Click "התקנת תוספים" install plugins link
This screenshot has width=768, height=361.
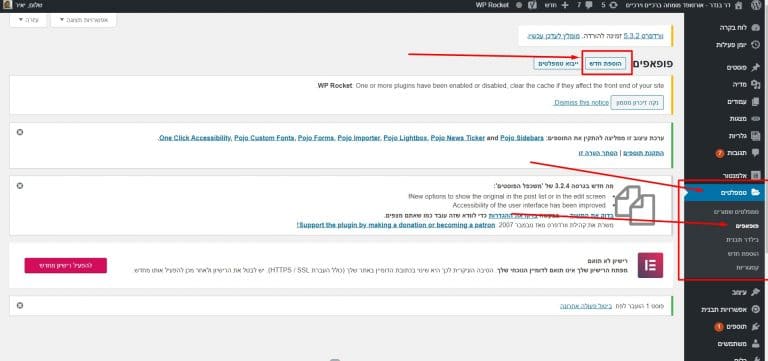pyautogui.click(x=645, y=153)
